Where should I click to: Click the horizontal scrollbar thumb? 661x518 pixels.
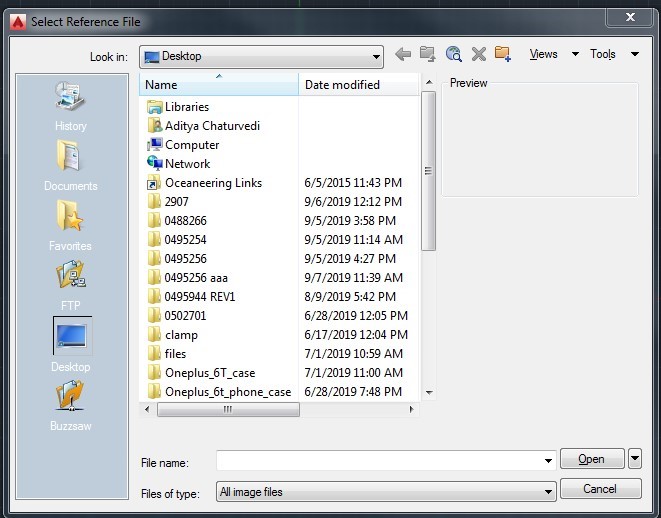point(228,409)
